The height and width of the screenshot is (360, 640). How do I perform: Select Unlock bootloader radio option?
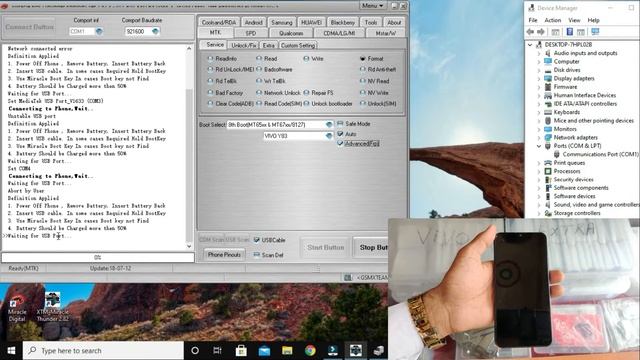(306, 104)
